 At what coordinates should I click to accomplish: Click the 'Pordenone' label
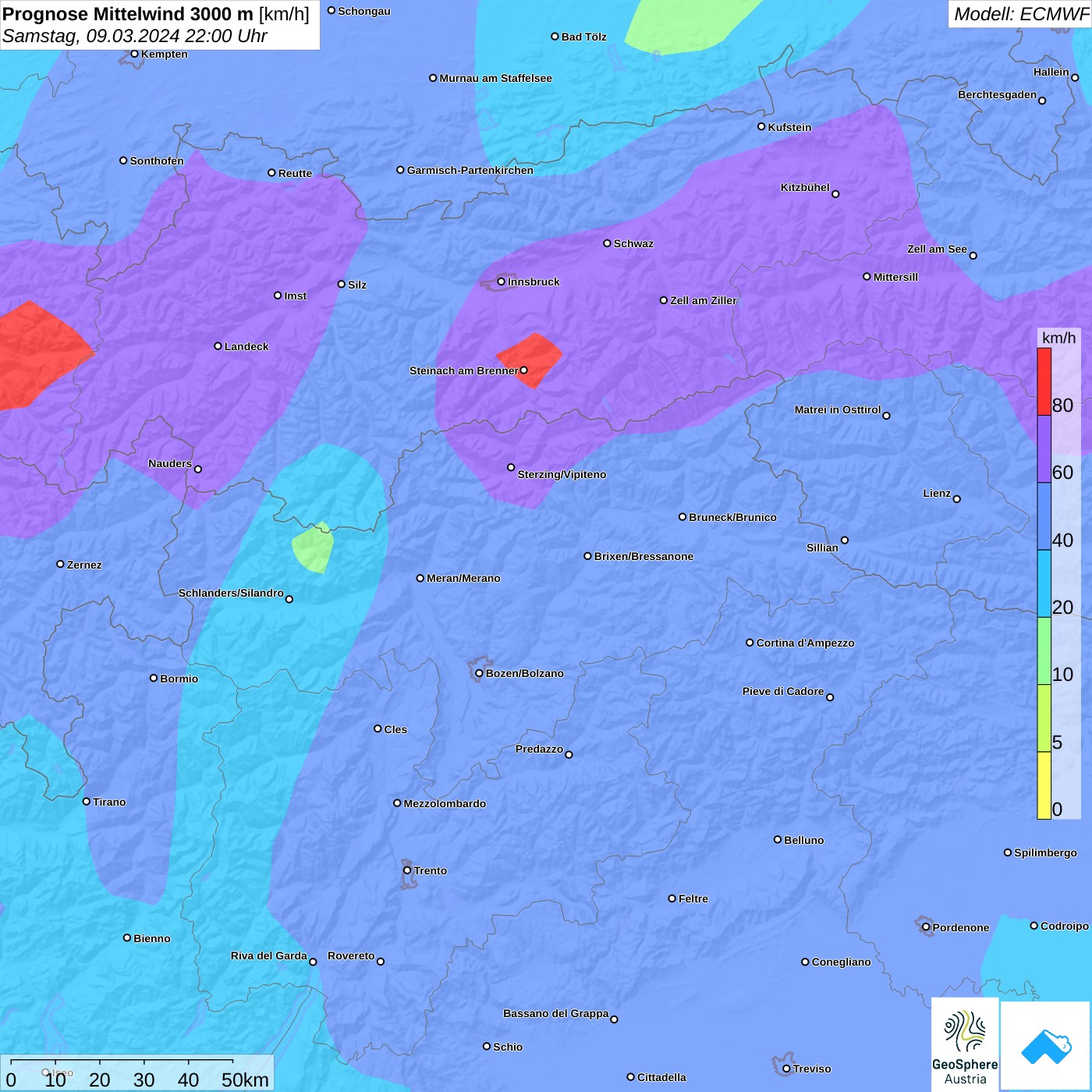pyautogui.click(x=961, y=927)
